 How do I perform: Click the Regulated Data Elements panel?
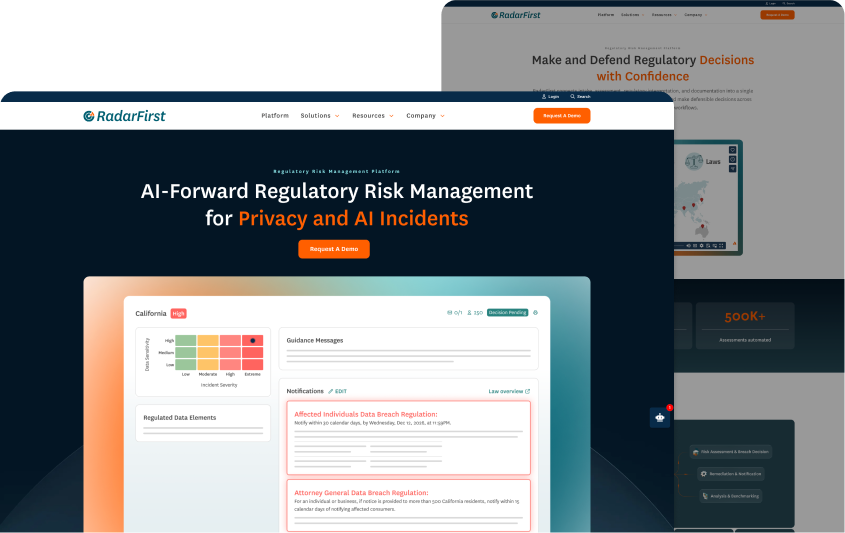click(x=203, y=423)
